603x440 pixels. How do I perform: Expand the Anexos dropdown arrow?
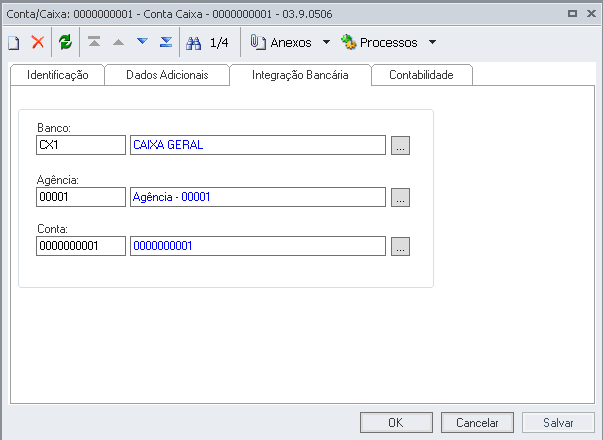[x=326, y=42]
